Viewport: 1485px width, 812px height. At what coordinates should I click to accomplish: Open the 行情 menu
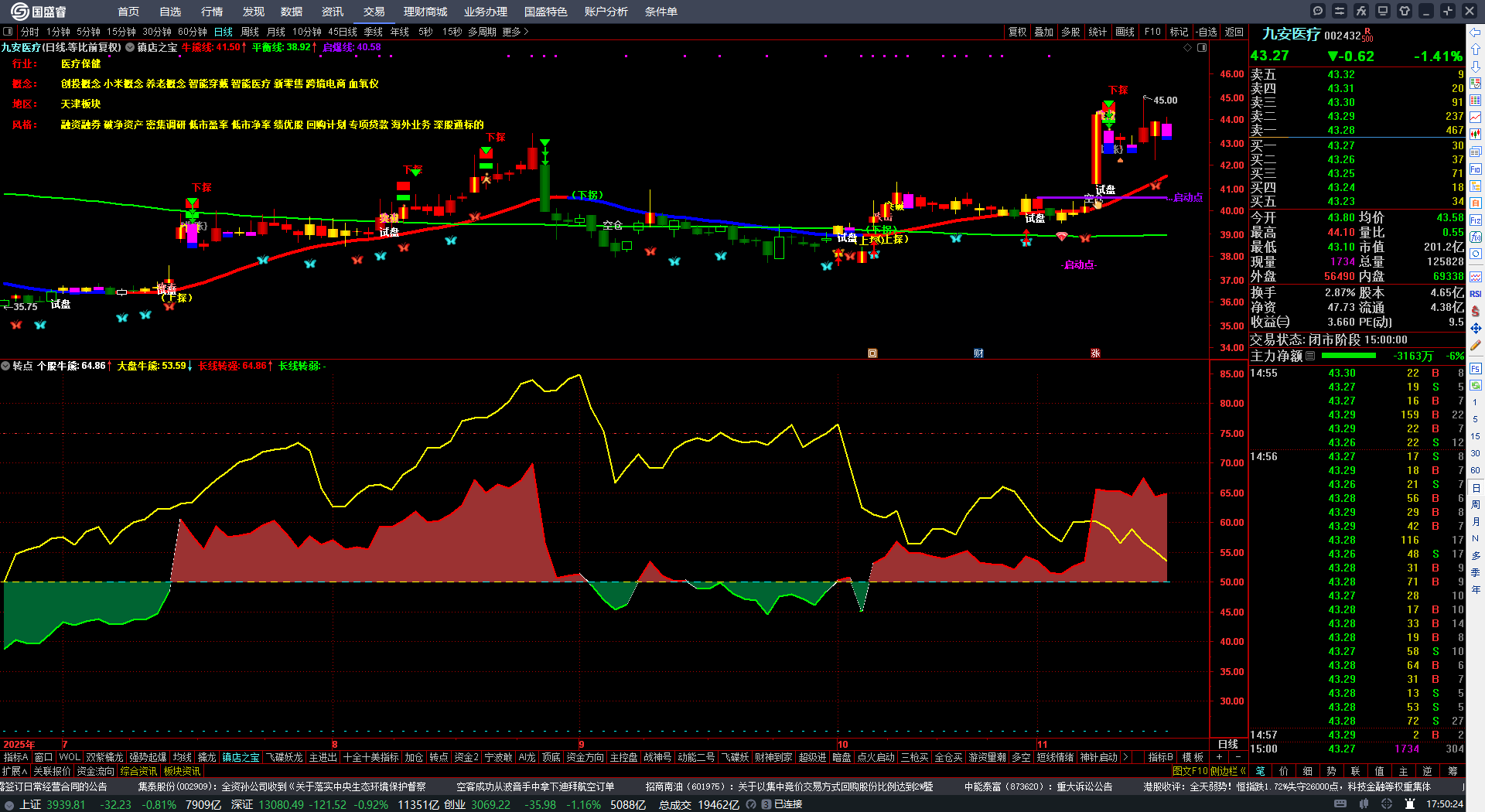coord(212,12)
